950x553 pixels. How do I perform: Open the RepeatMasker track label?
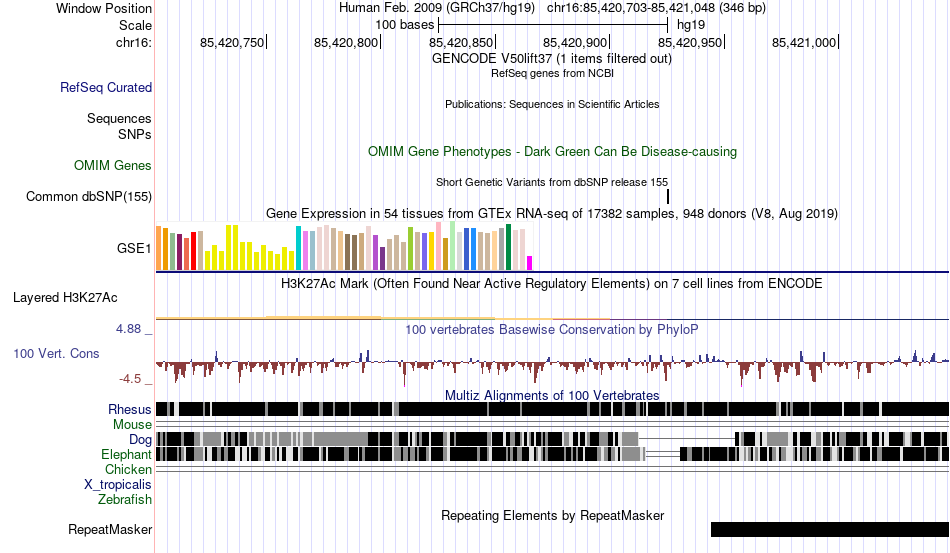tap(110, 529)
